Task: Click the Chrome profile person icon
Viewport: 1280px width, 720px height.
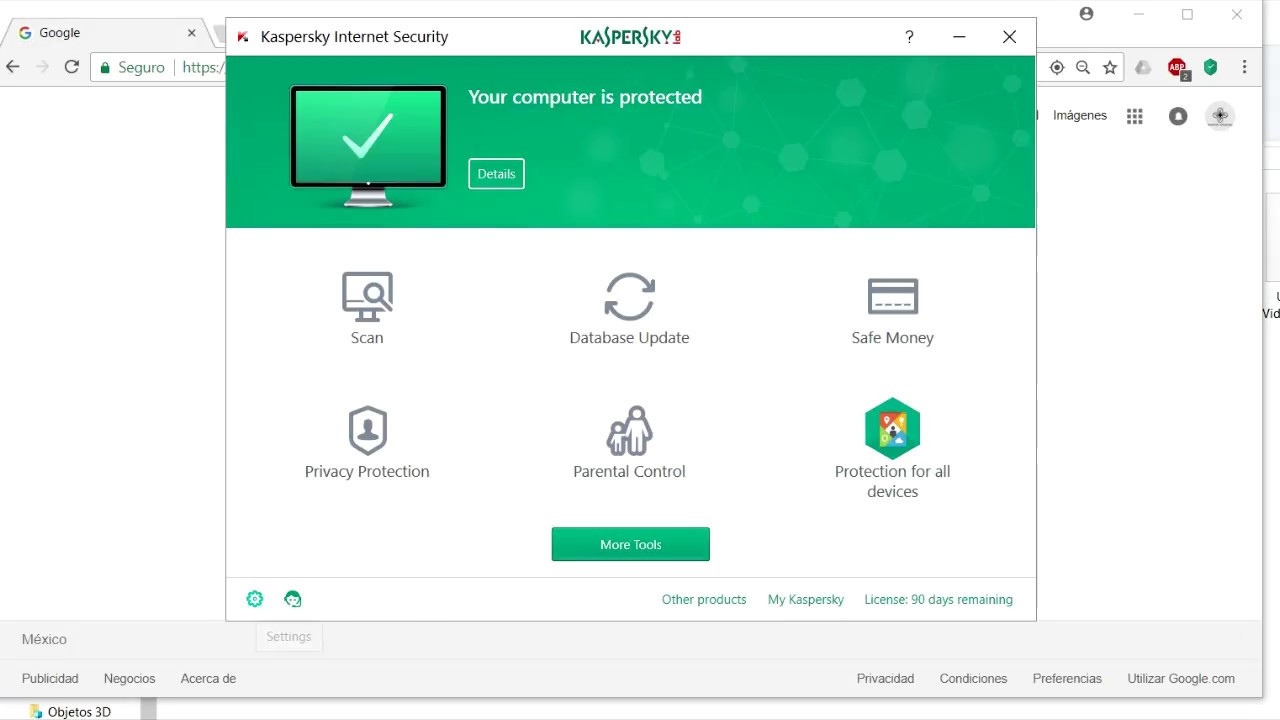Action: coord(1087,14)
